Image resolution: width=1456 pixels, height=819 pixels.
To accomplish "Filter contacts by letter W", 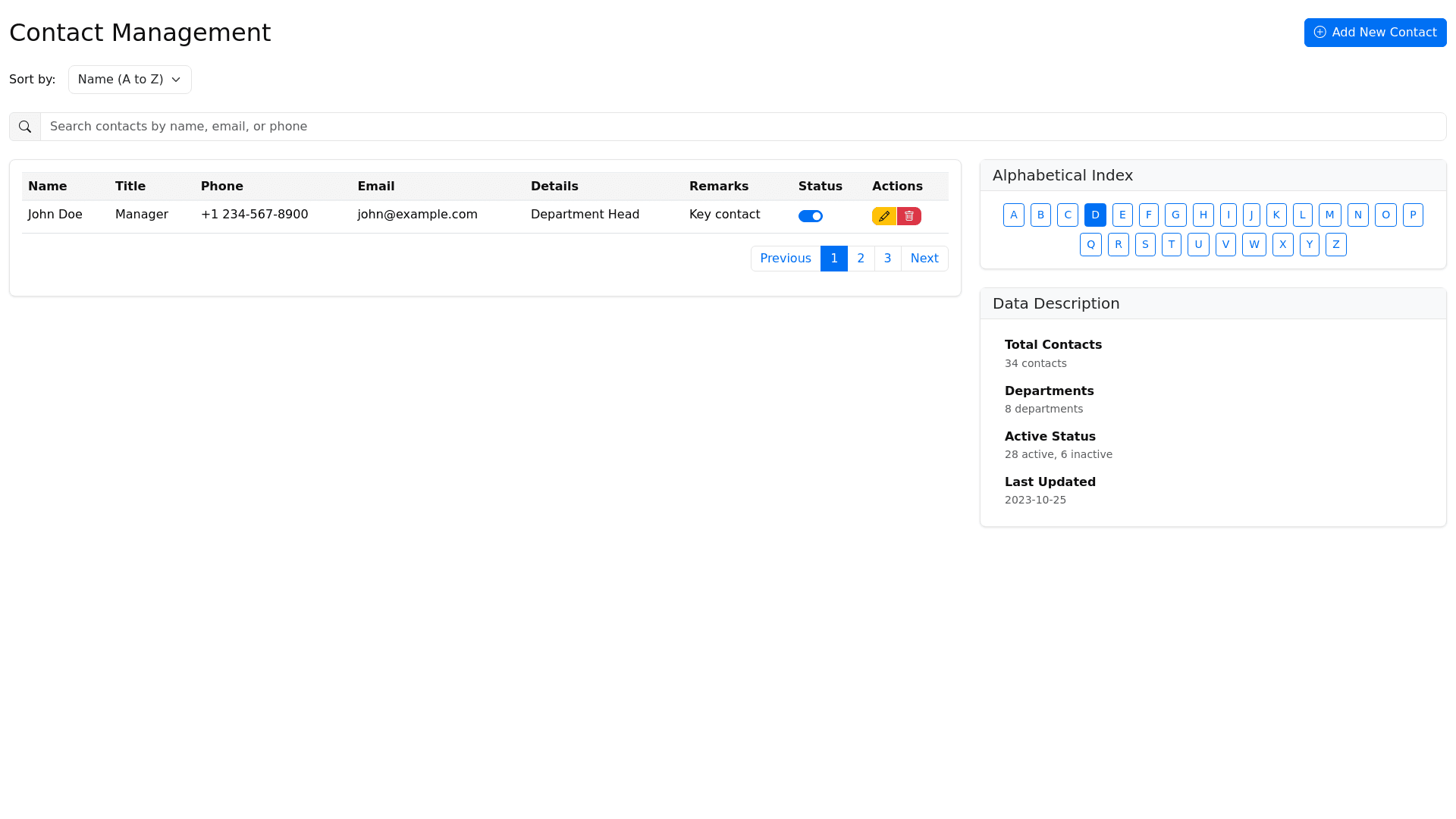I will pos(1254,244).
